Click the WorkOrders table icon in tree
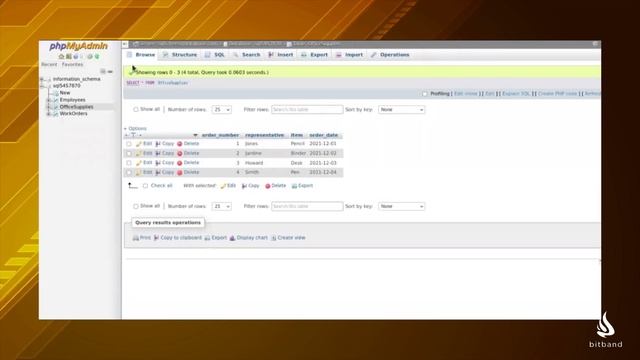Viewport: 640px width, 360px height. [x=56, y=114]
